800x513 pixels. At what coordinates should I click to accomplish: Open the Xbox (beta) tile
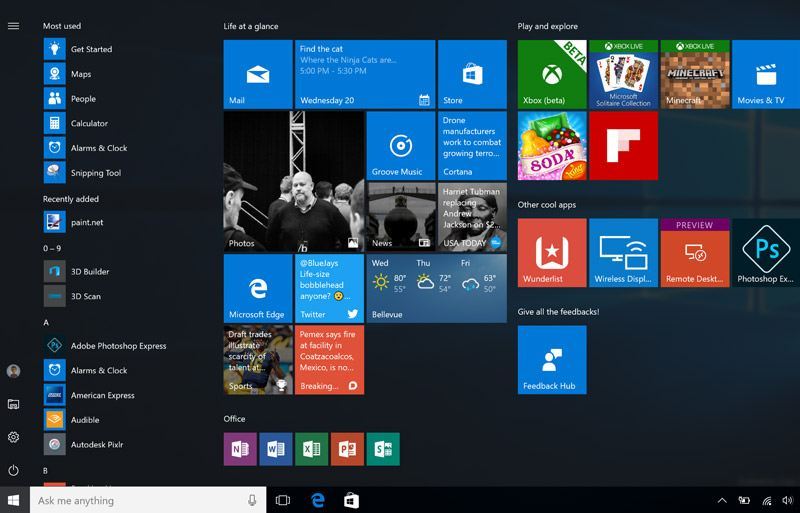(552, 74)
